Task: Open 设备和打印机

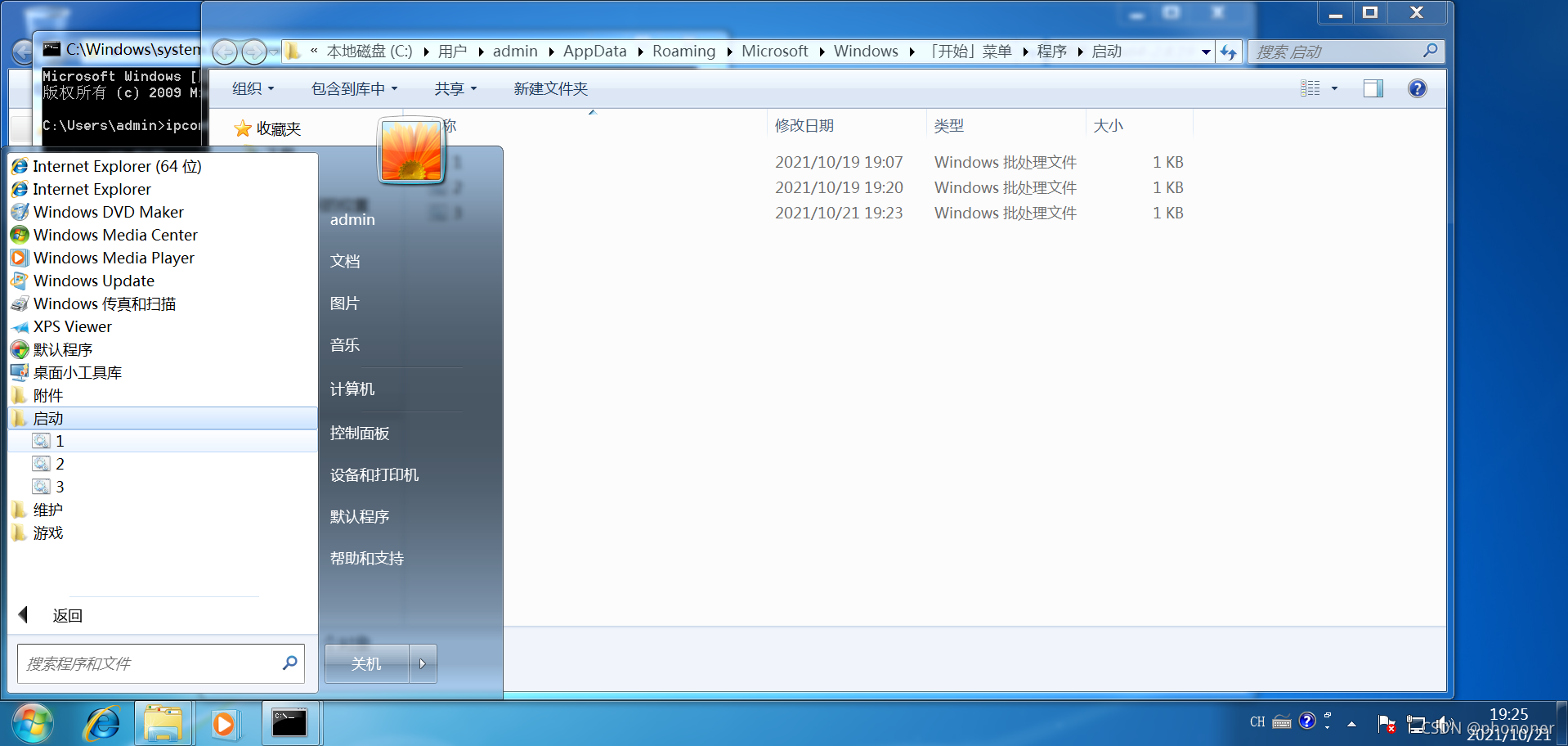Action: click(x=374, y=475)
